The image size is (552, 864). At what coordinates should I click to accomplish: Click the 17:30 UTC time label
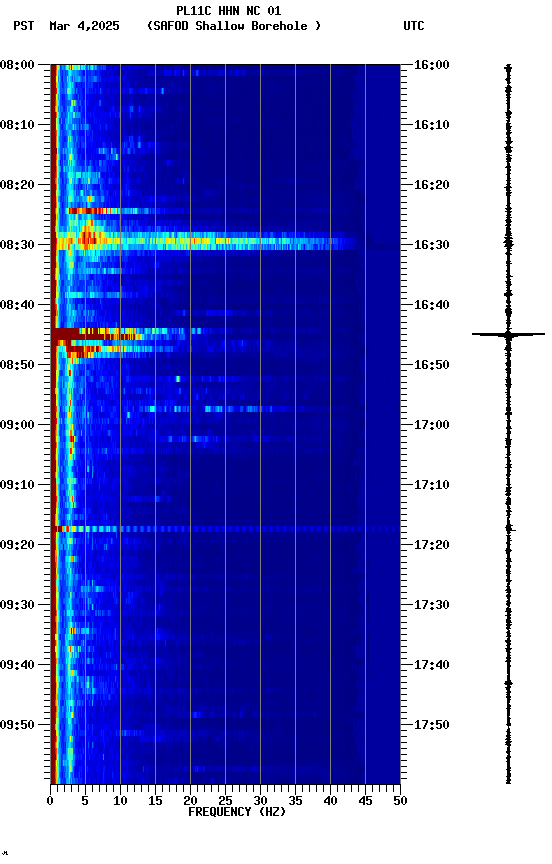point(432,605)
